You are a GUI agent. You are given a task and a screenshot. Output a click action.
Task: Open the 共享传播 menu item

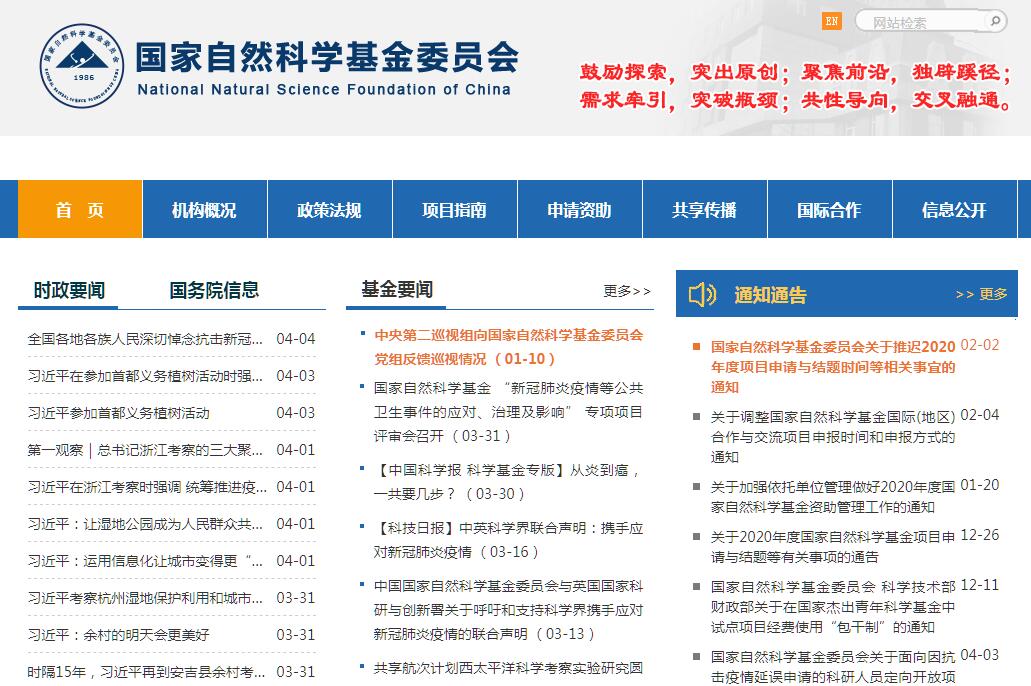click(704, 209)
